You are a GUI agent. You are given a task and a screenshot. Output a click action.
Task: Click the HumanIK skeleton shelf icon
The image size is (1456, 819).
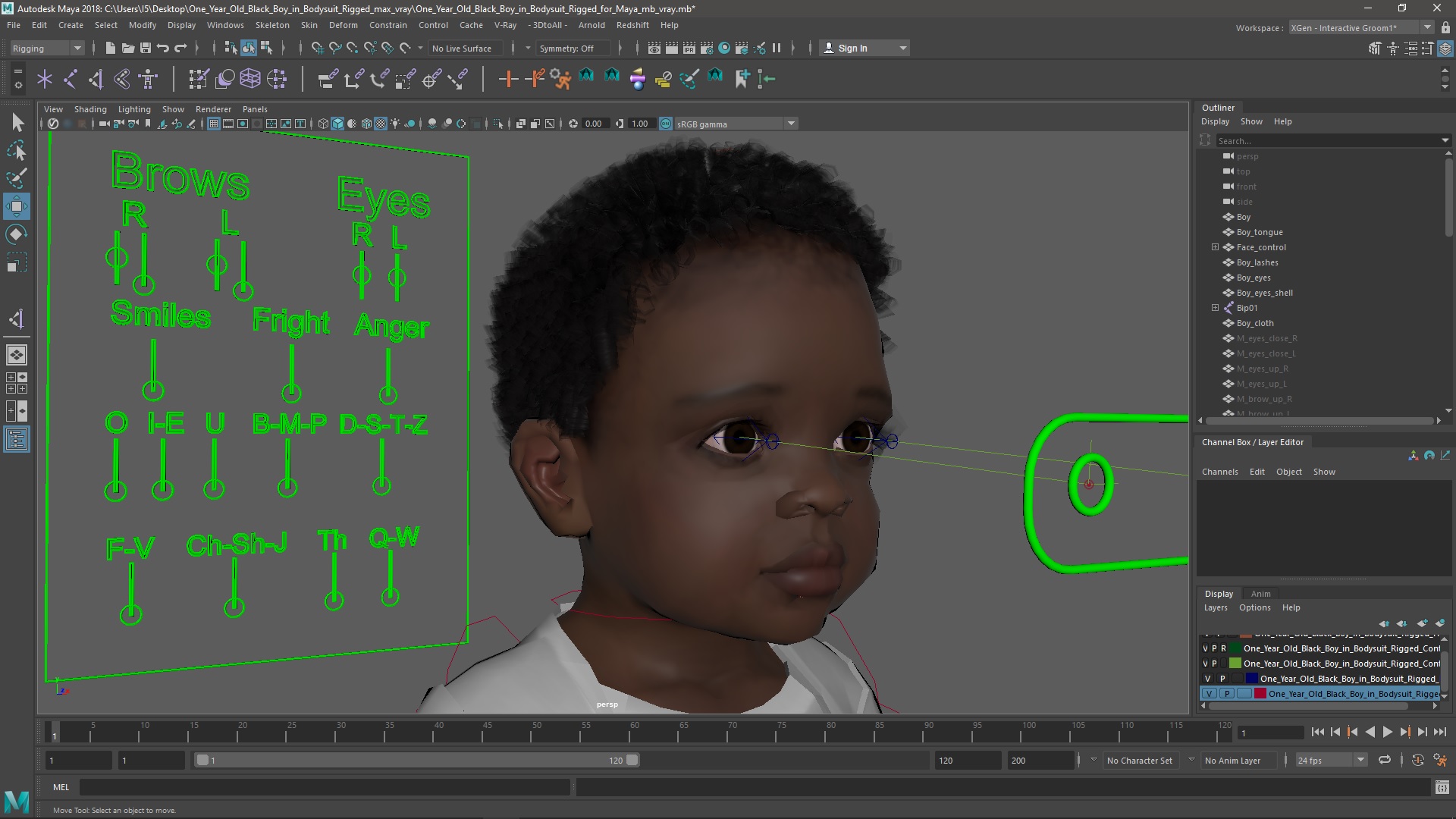tap(149, 79)
